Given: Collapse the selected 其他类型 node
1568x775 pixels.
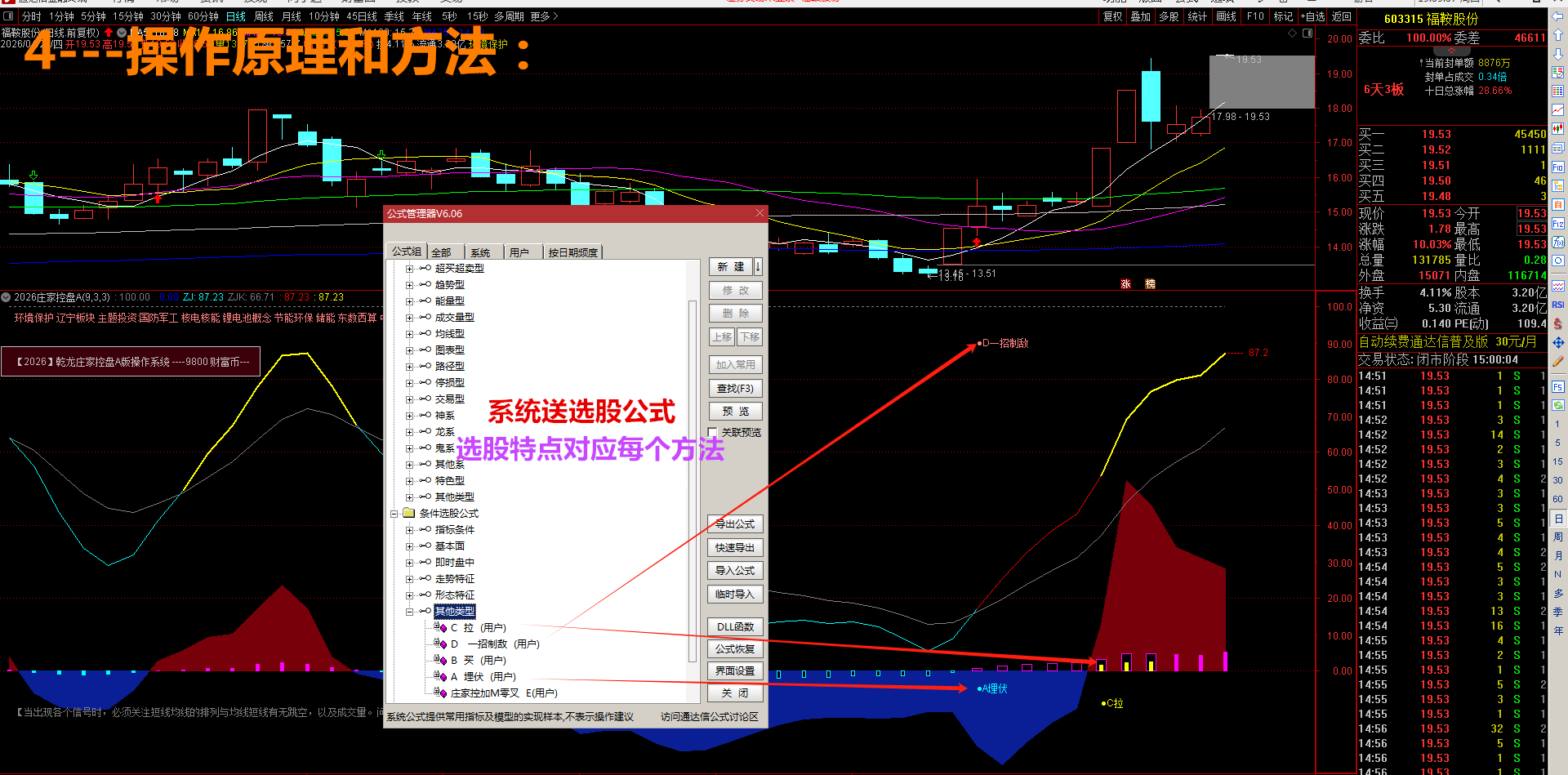Looking at the screenshot, I should tap(410, 612).
